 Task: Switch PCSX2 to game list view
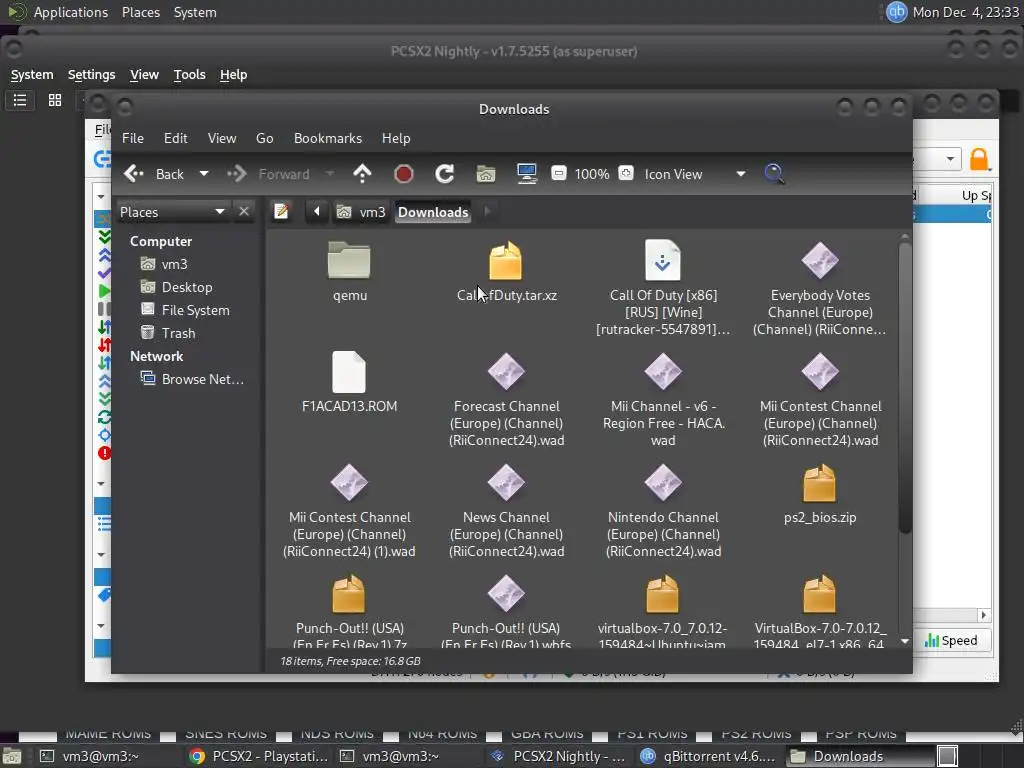[20, 101]
